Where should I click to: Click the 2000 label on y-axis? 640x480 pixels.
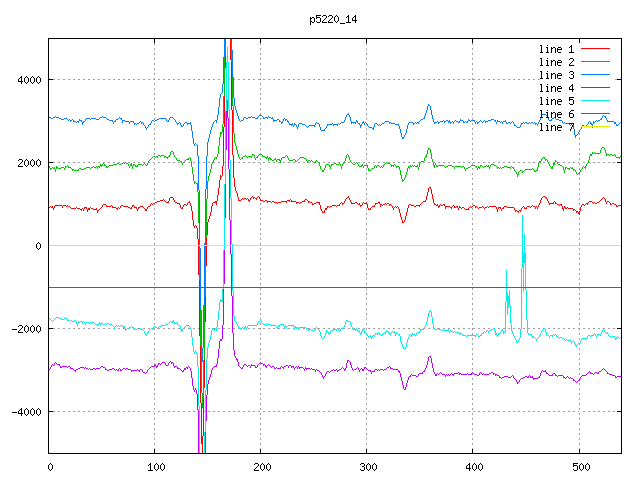[x=28, y=163]
